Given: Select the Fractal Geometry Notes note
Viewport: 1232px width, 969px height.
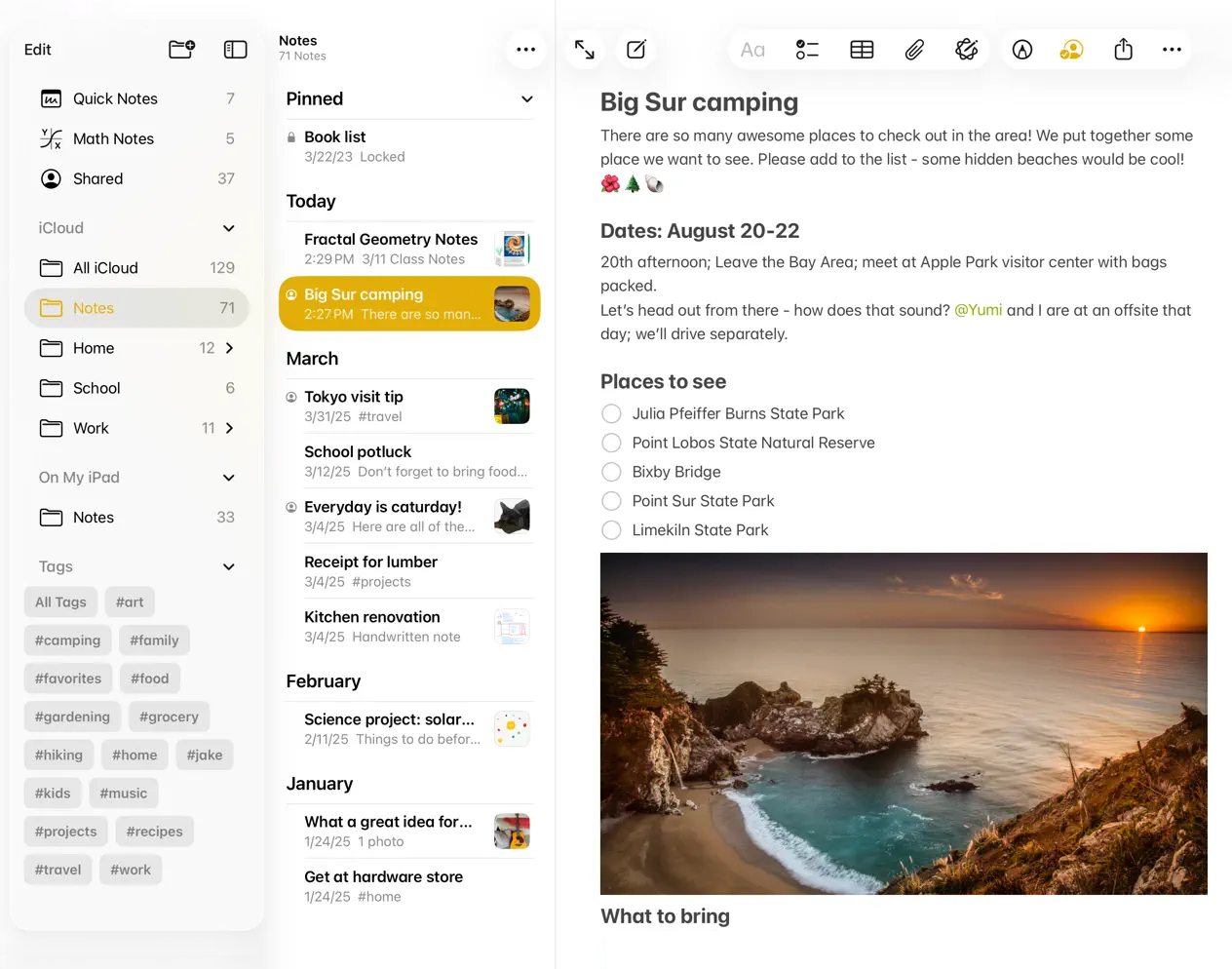Looking at the screenshot, I should [391, 249].
